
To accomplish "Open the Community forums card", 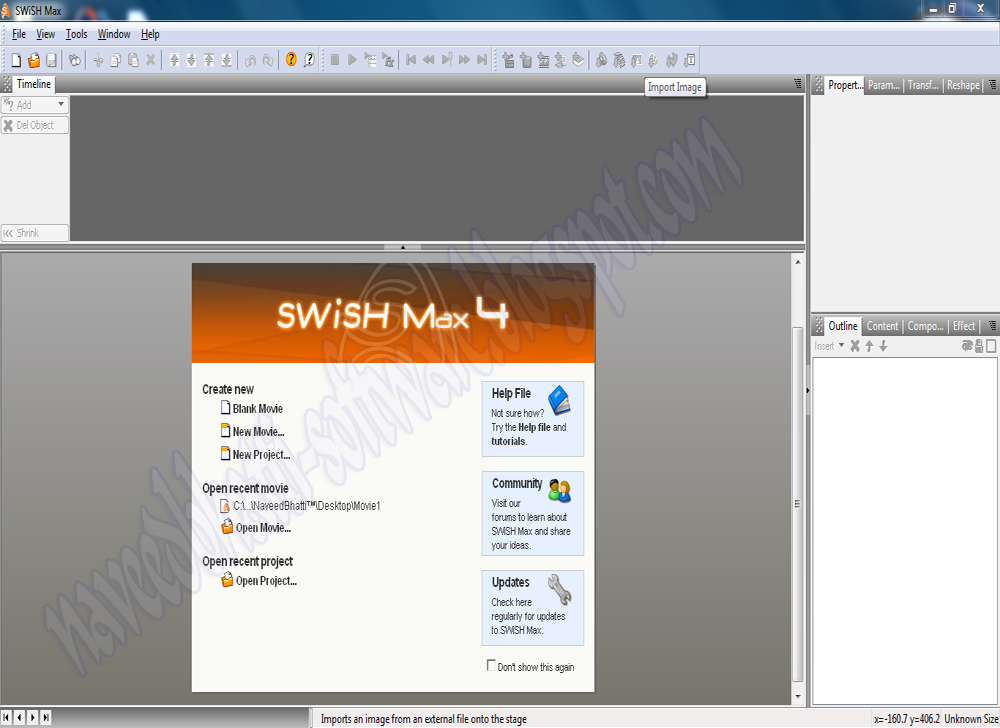I will 533,513.
